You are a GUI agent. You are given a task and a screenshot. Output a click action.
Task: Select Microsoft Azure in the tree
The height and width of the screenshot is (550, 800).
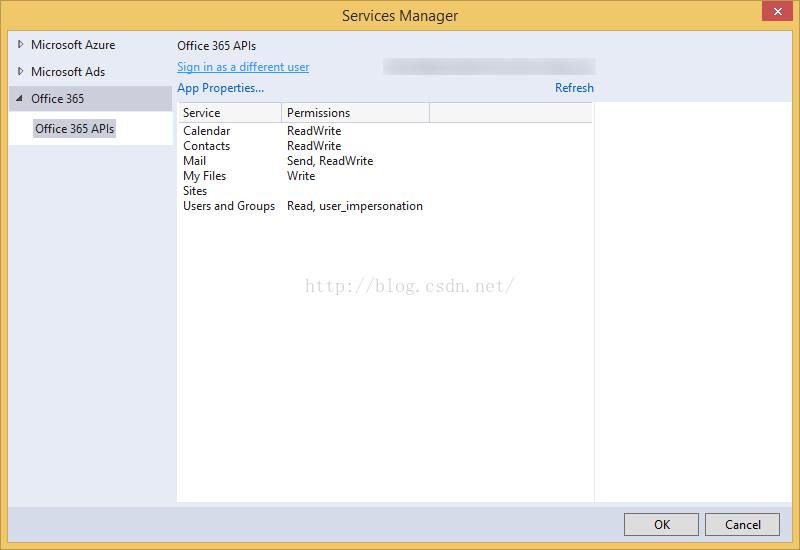point(73,45)
